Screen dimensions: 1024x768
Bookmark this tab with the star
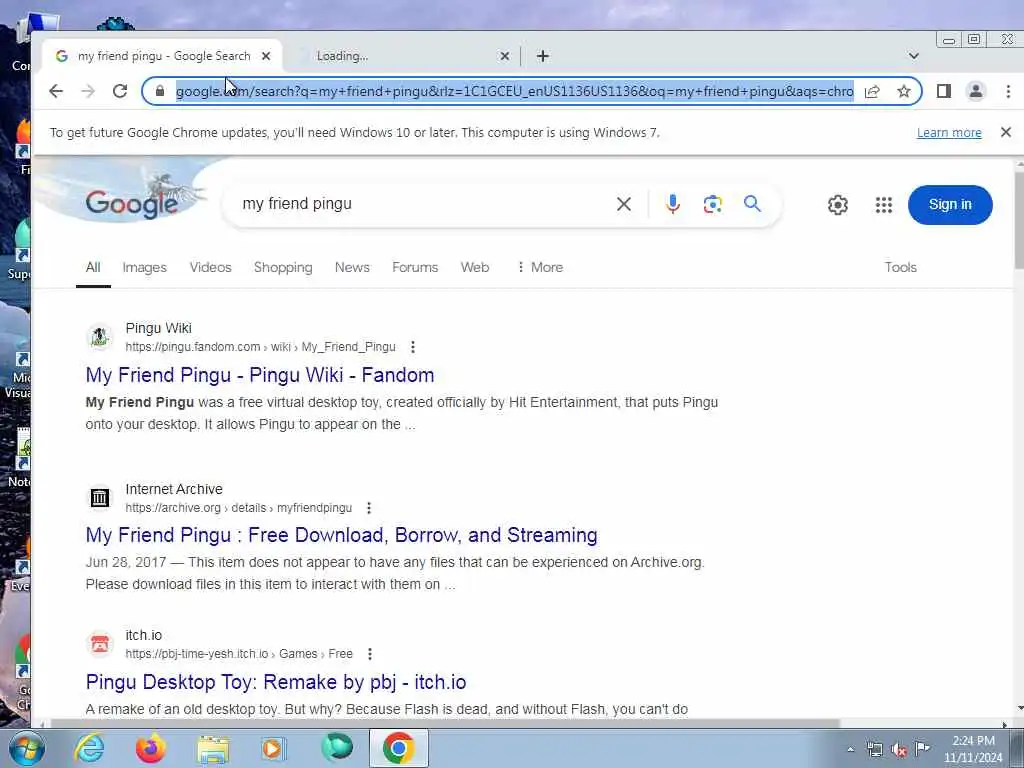[904, 91]
